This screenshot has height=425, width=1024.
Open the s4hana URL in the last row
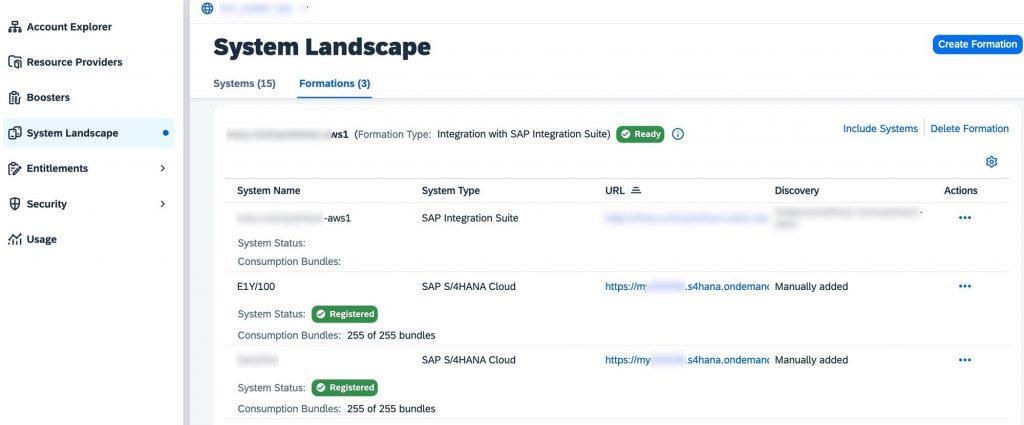(686, 360)
